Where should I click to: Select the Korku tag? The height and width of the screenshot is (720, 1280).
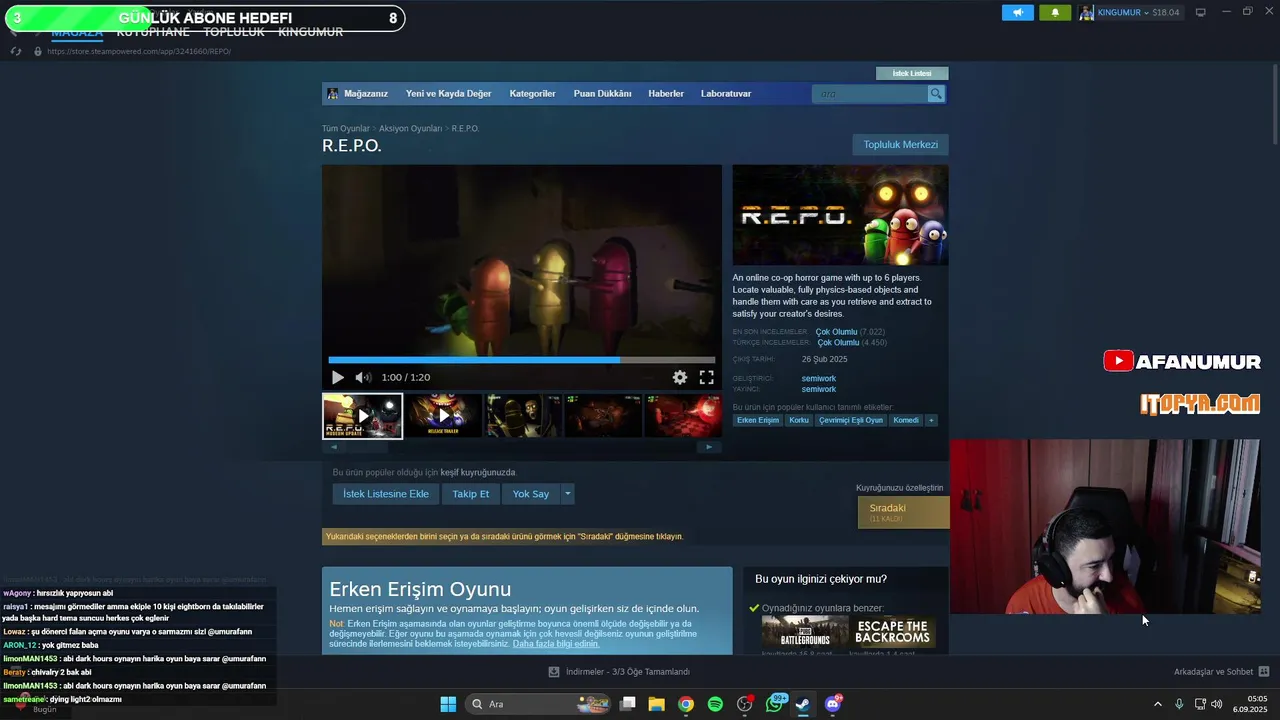799,420
